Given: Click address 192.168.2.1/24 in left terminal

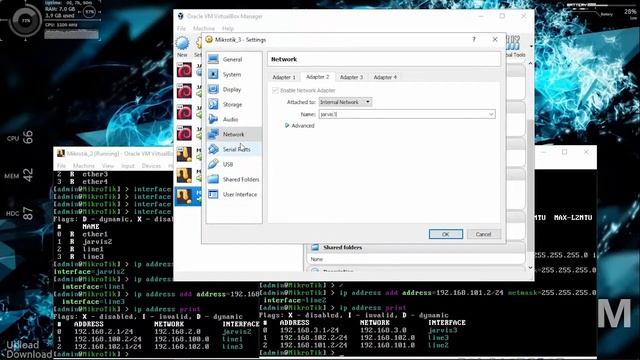Looking at the screenshot, I should pos(104,331).
